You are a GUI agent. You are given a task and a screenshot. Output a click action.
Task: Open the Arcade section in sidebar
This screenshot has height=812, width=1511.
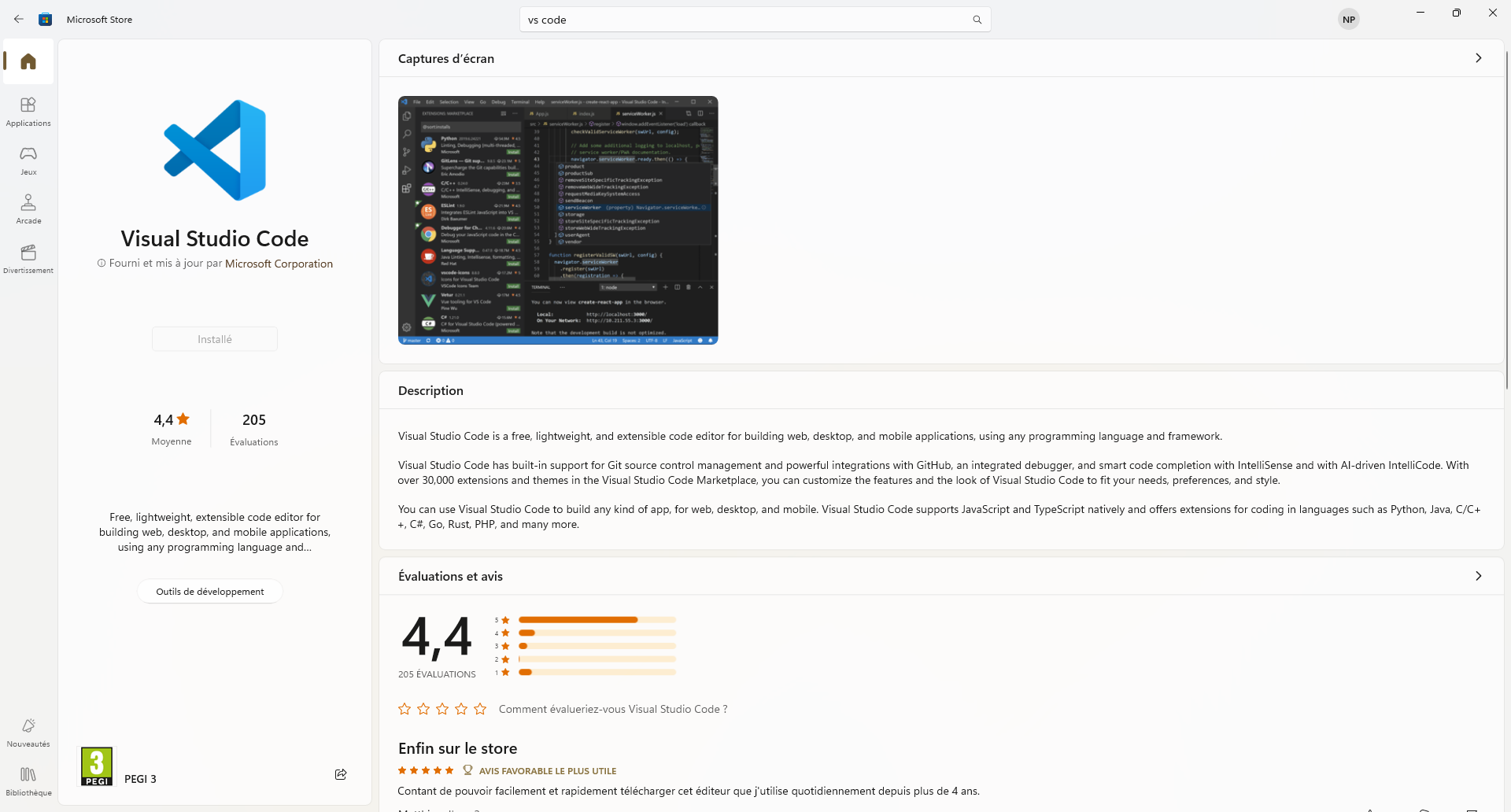tap(28, 209)
